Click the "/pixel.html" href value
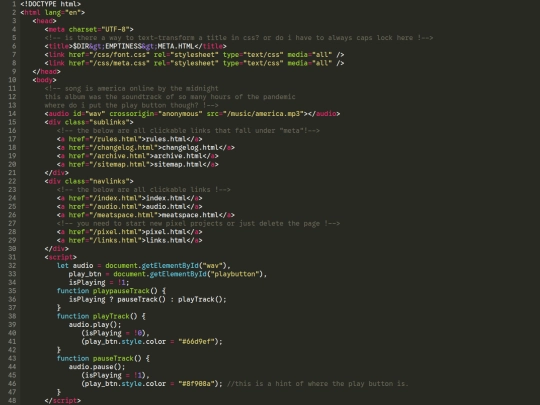This screenshot has height=405, width=540. pos(117,232)
